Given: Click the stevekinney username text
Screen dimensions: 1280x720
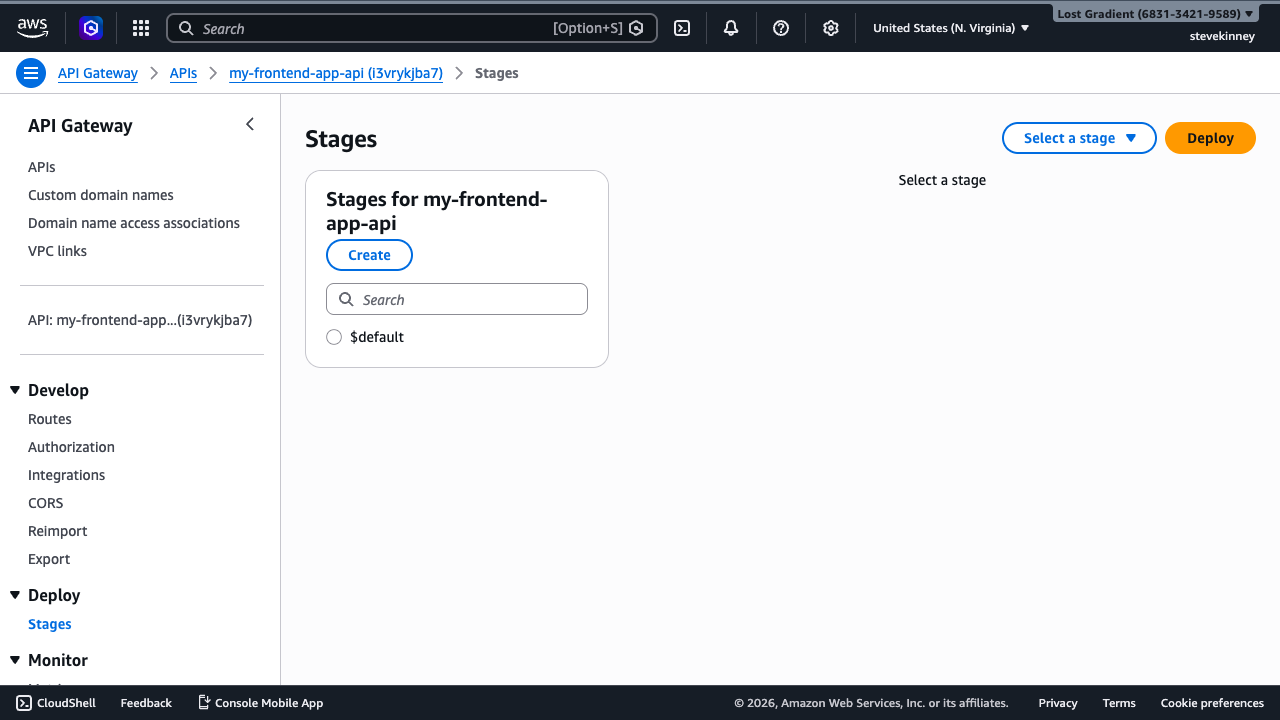Looking at the screenshot, I should click(1222, 36).
